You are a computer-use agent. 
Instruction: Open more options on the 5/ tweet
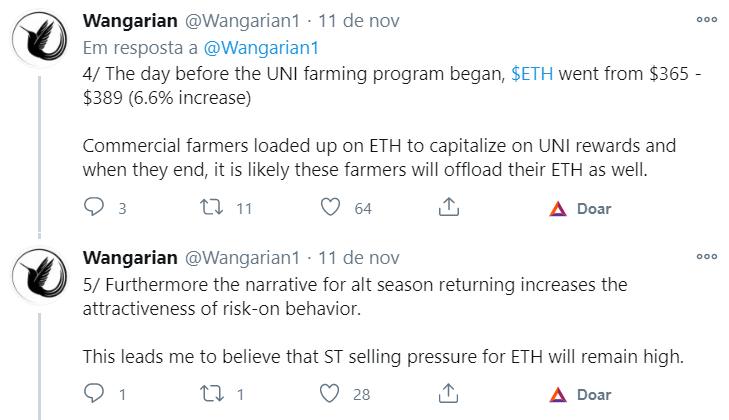pyautogui.click(x=707, y=256)
